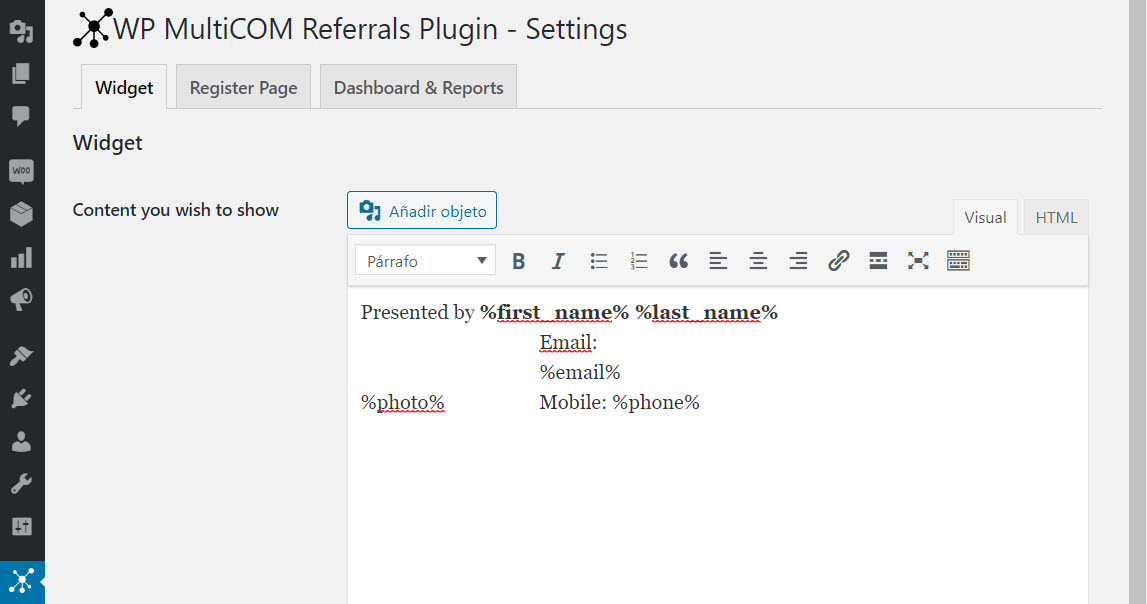Image resolution: width=1147 pixels, height=604 pixels.
Task: Open the Plugins sidebar icon
Action: 21,399
